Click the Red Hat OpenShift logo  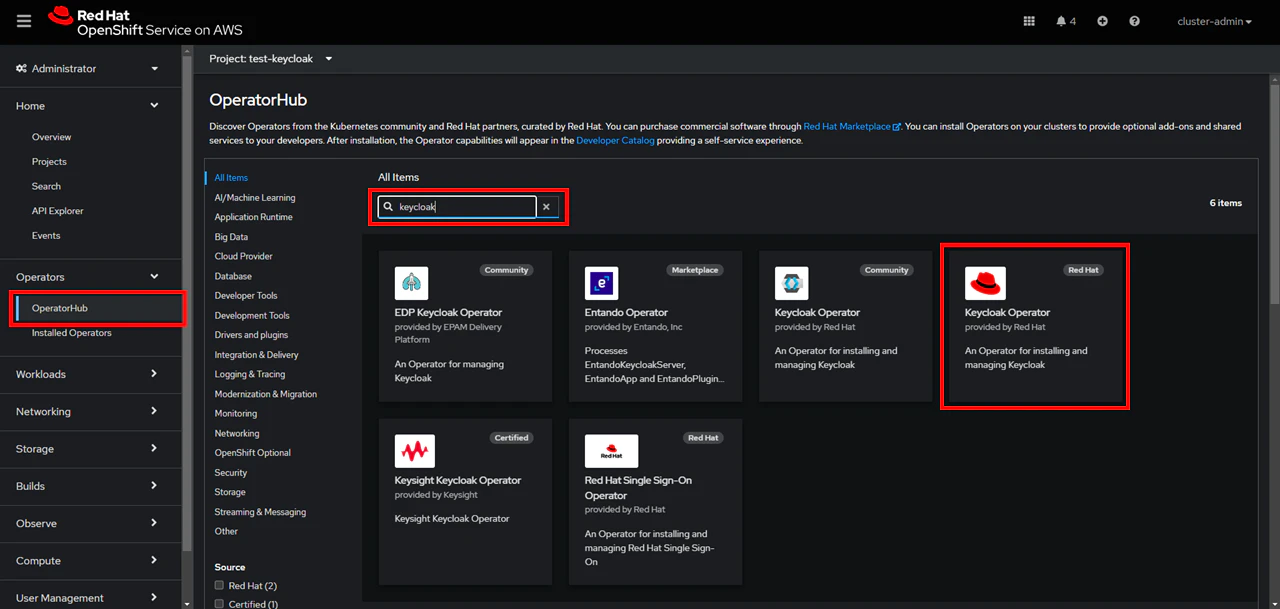(x=145, y=22)
